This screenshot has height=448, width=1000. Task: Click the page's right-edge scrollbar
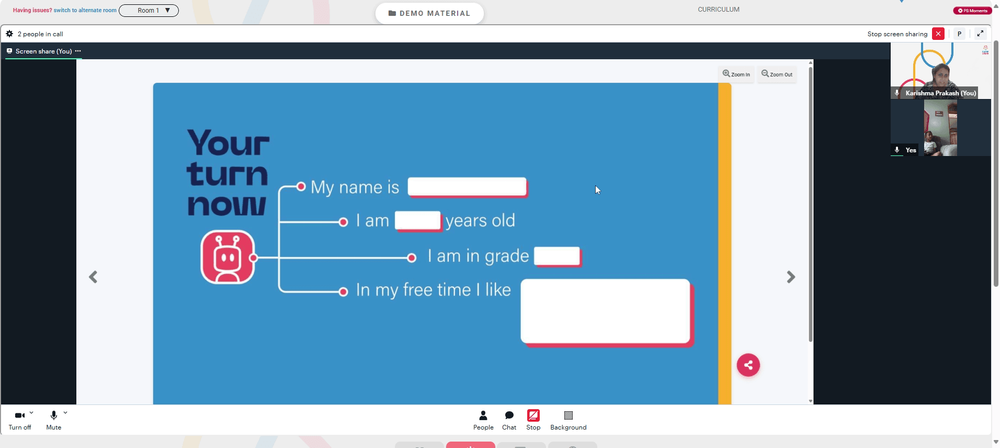click(x=996, y=163)
